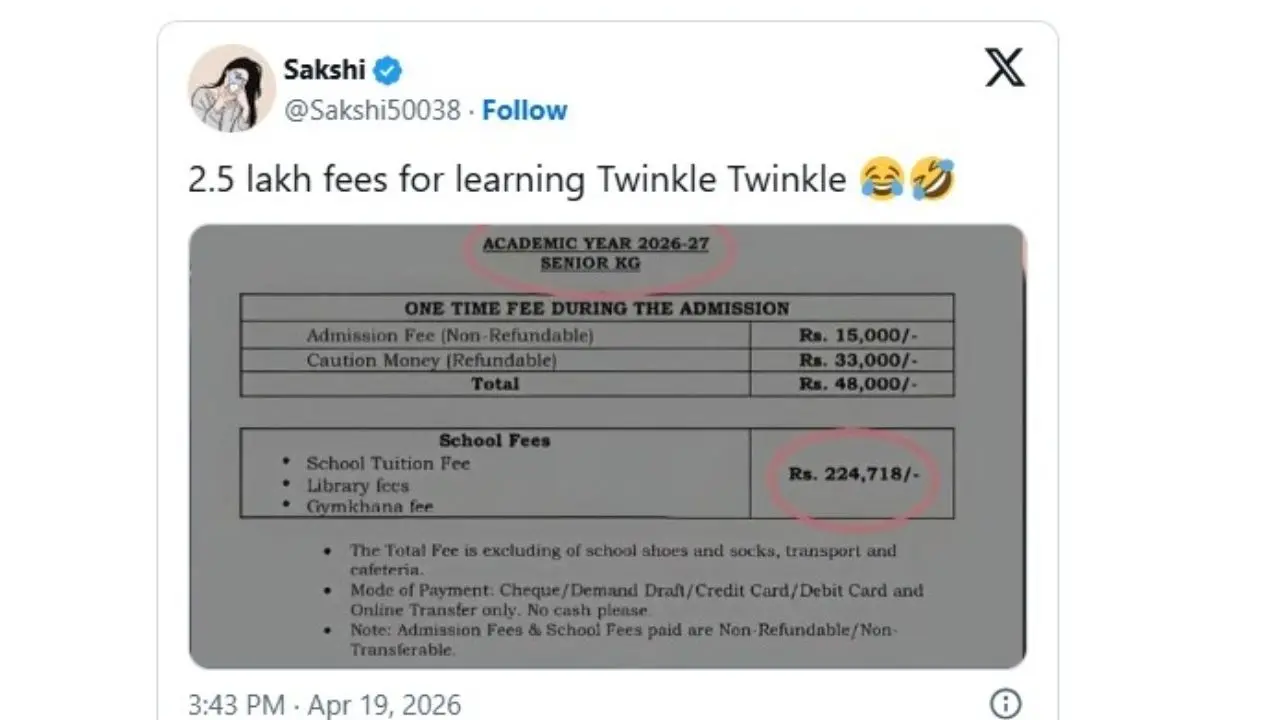Follow the Sakshi account

(524, 110)
